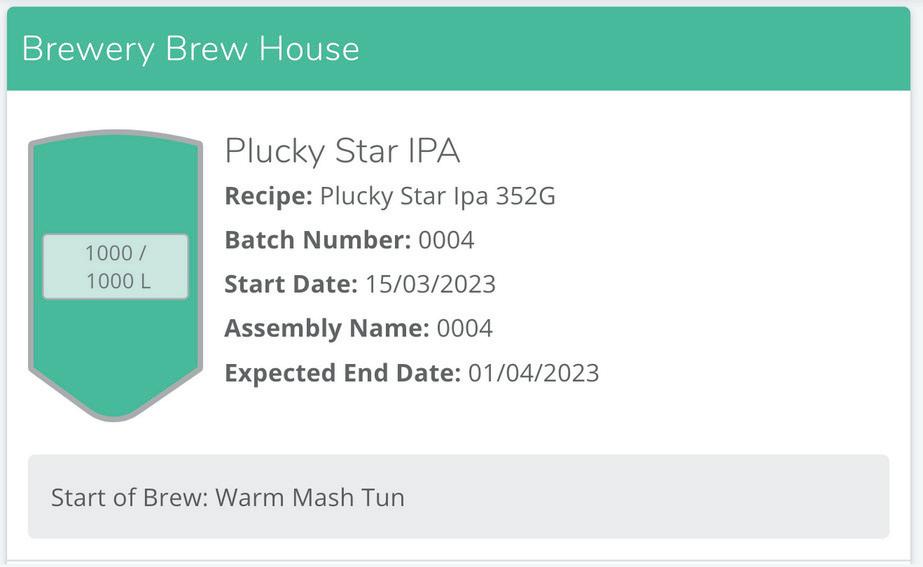Image resolution: width=923 pixels, height=567 pixels.
Task: Open the Brewery Brew House header
Action: (190, 48)
